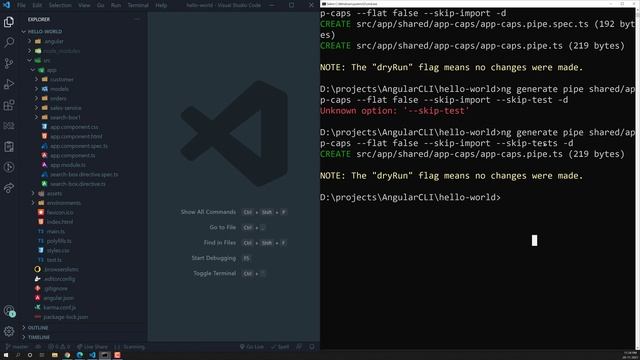Open the View menu
The width and height of the screenshot is (640, 360).
84,5
